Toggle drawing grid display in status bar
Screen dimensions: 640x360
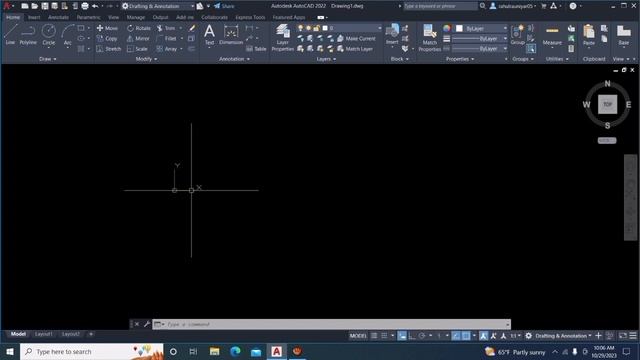[374, 336]
